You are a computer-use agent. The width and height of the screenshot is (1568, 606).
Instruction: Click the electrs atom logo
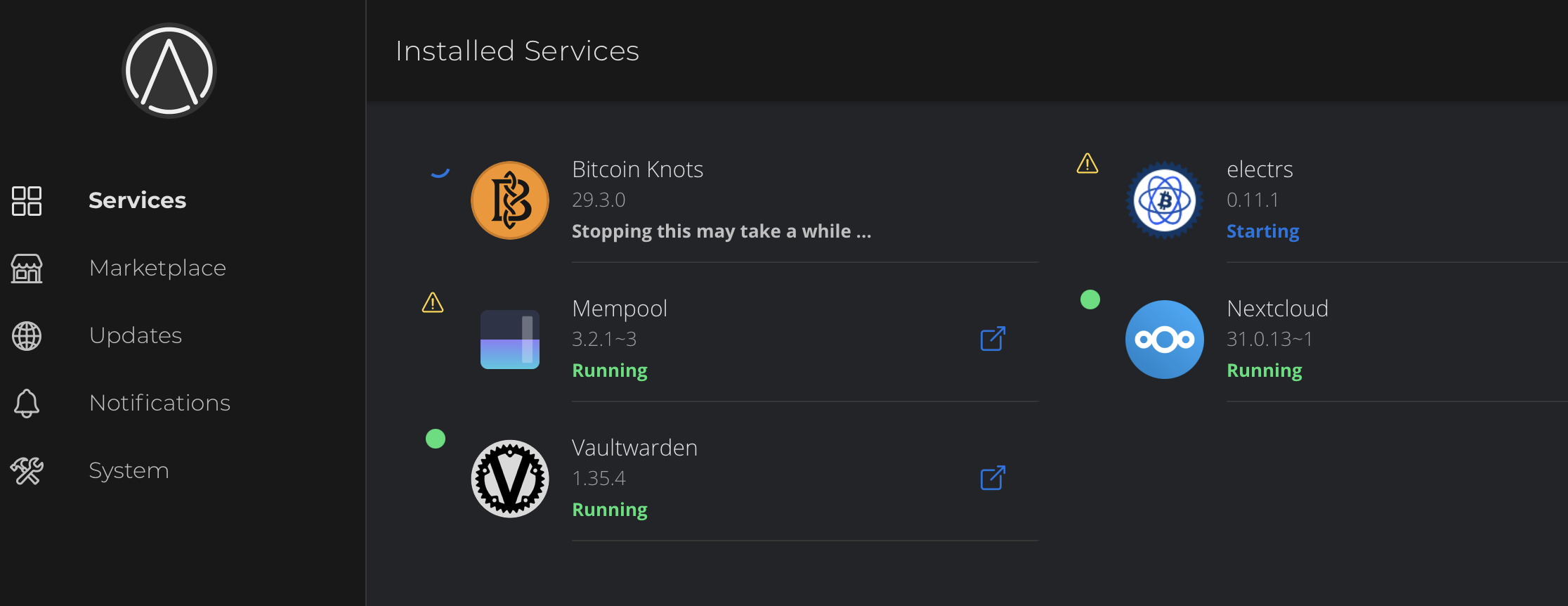coord(1165,200)
